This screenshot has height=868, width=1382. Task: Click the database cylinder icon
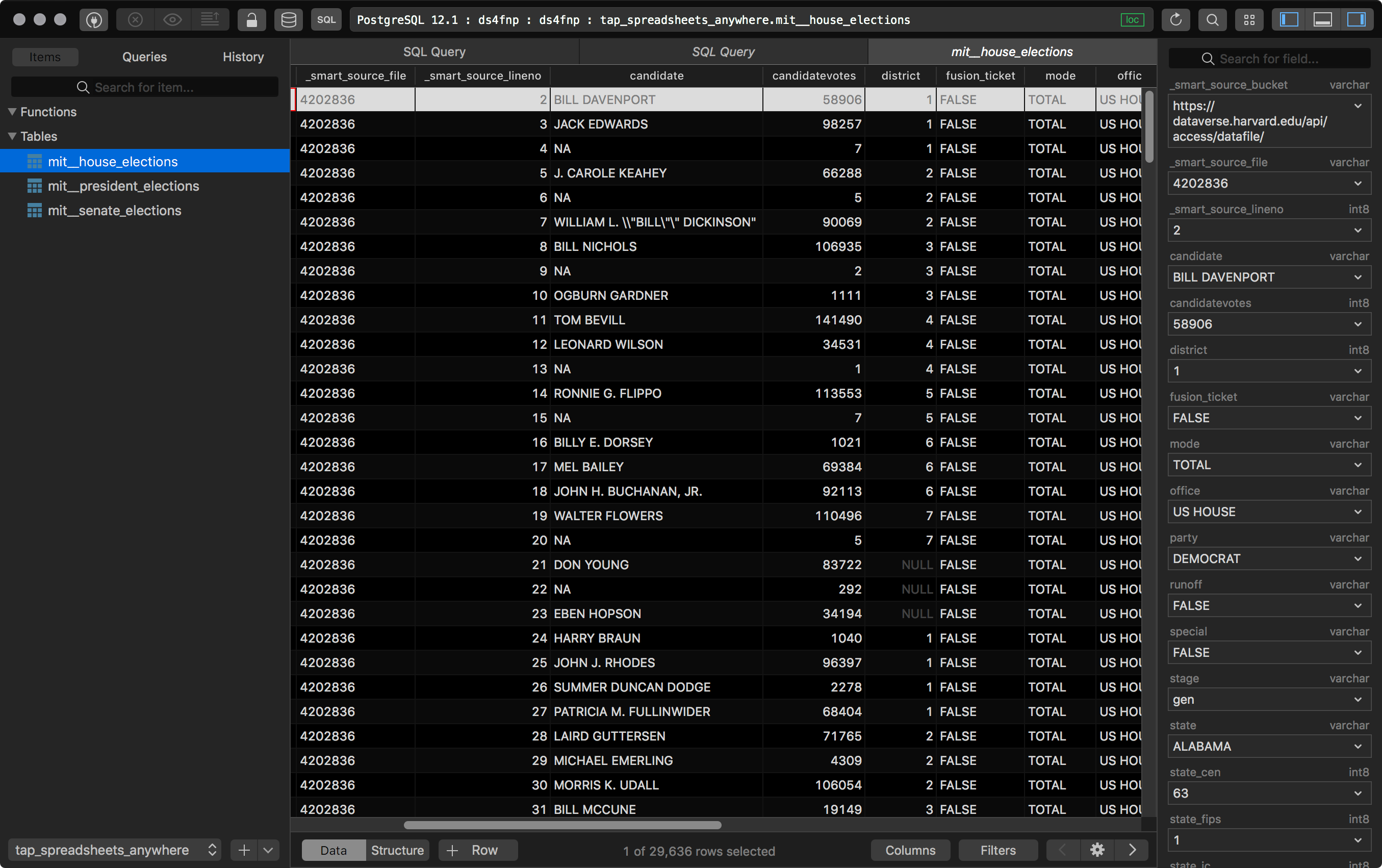click(288, 20)
